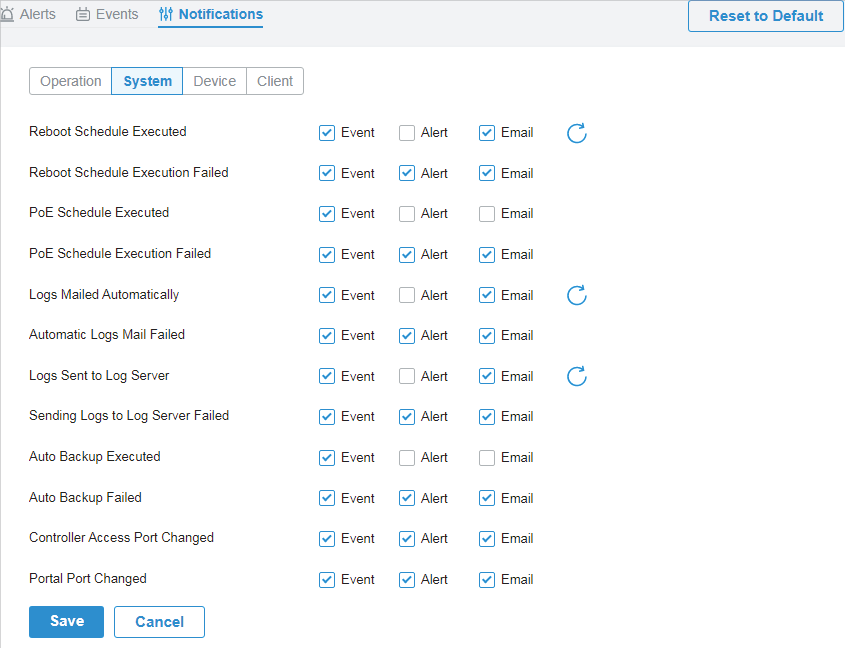The width and height of the screenshot is (845, 648).
Task: Click reset icon for Logs Mailed Automatically
Action: click(x=577, y=295)
